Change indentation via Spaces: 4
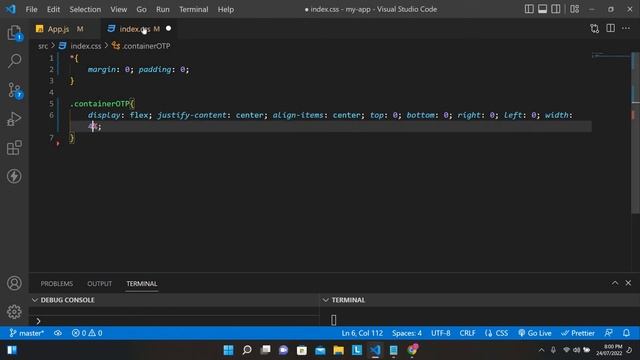640x360 pixels. point(407,333)
